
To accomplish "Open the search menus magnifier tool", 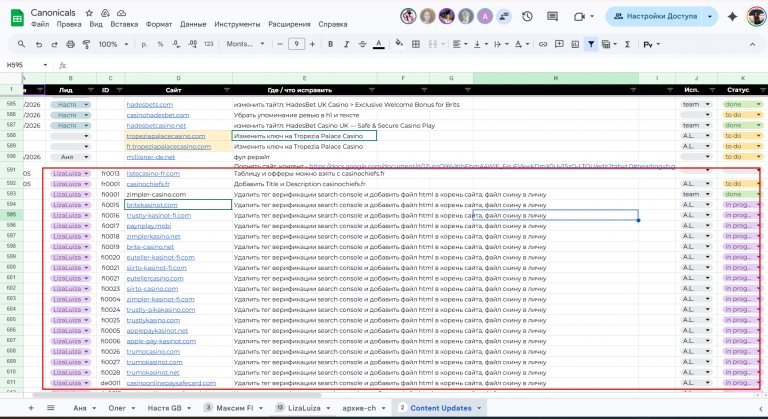I will coord(21,44).
